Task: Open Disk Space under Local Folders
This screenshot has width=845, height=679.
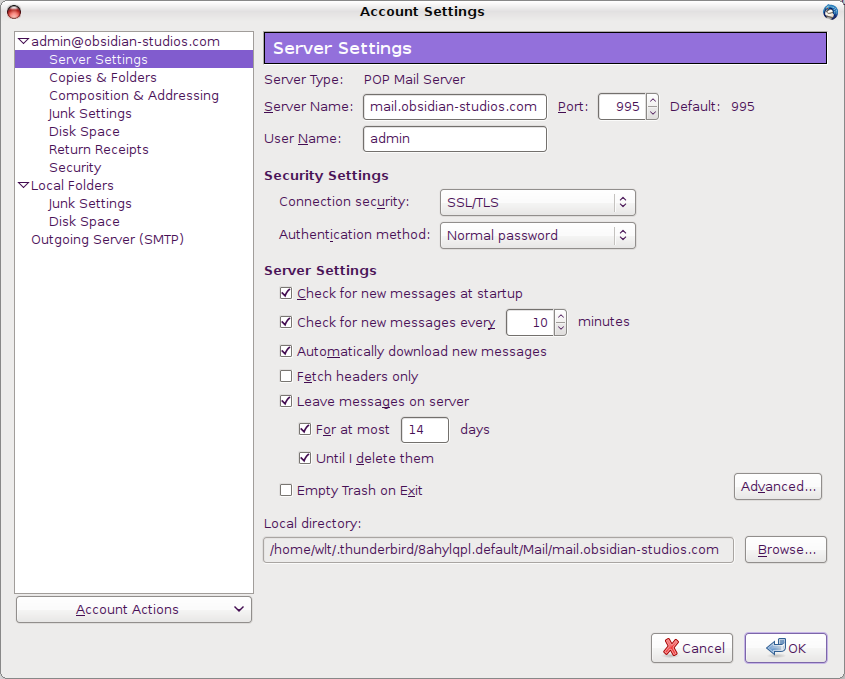Action: (84, 221)
